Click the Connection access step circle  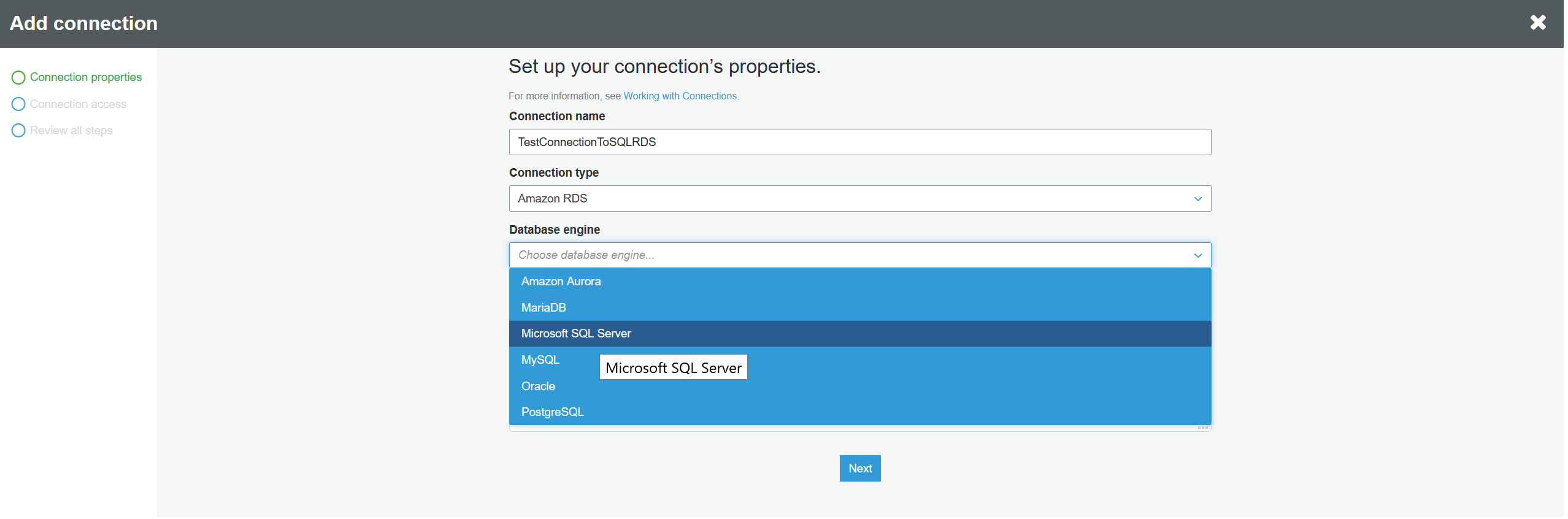18,104
